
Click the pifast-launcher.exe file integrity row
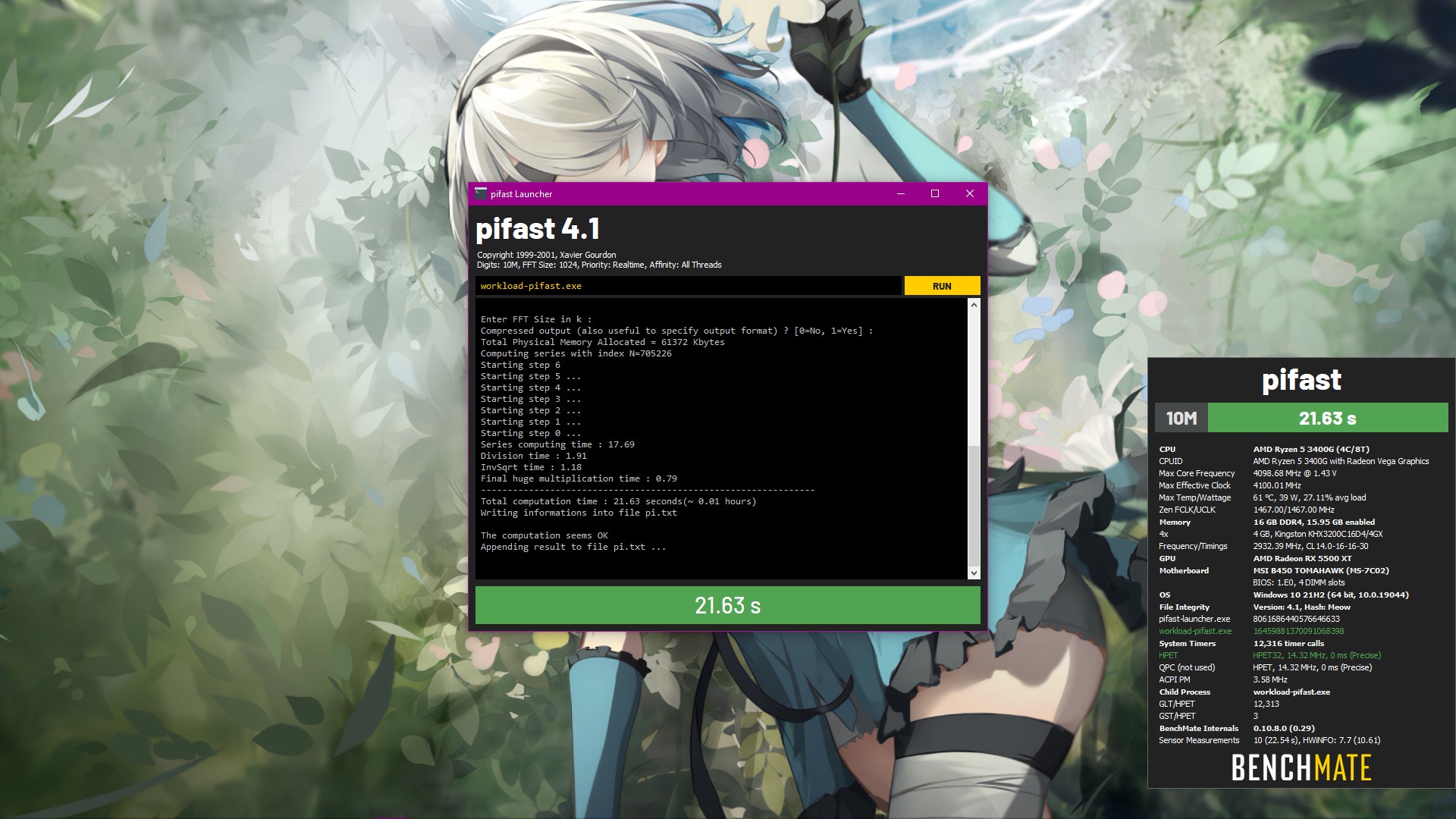(x=1249, y=619)
